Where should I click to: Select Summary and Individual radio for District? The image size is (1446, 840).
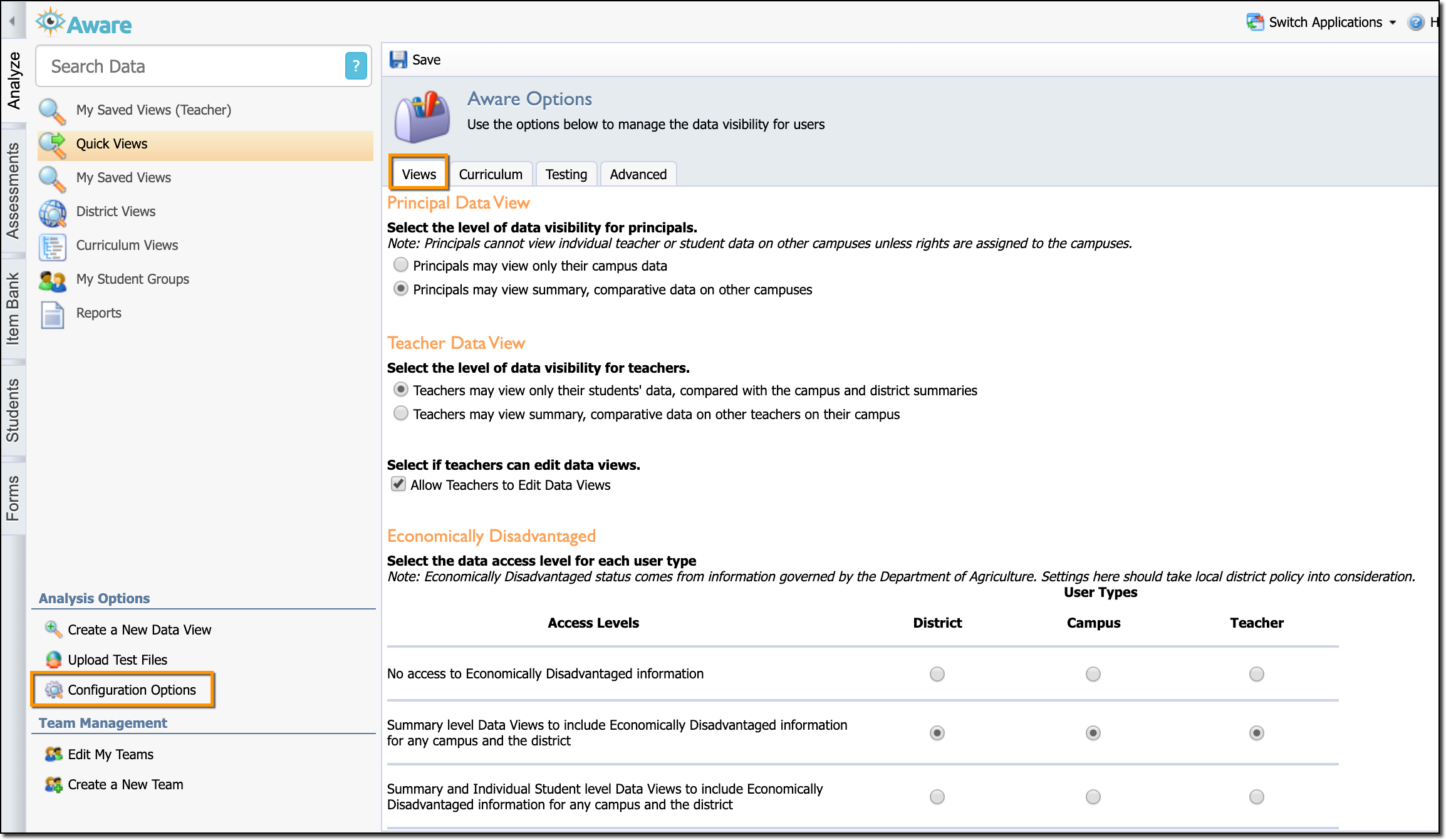pos(937,797)
